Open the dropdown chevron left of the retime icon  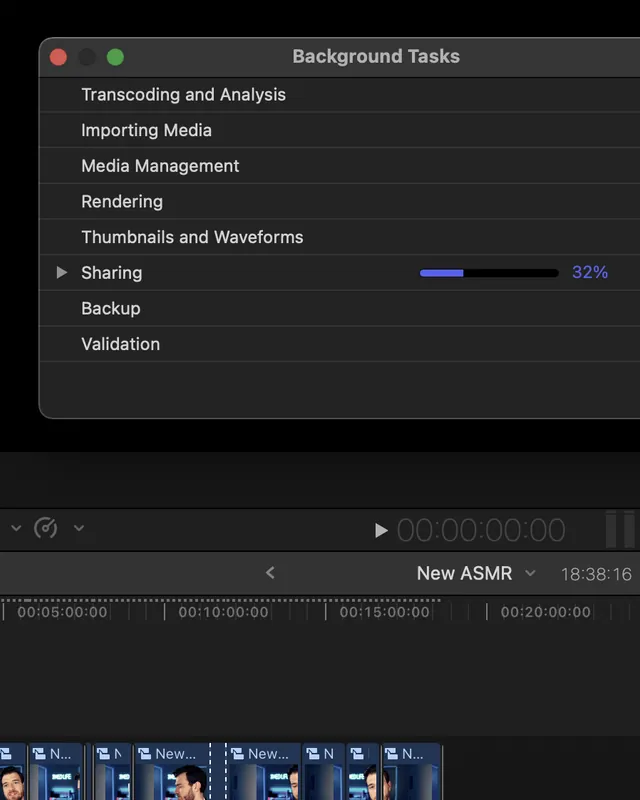coord(16,528)
